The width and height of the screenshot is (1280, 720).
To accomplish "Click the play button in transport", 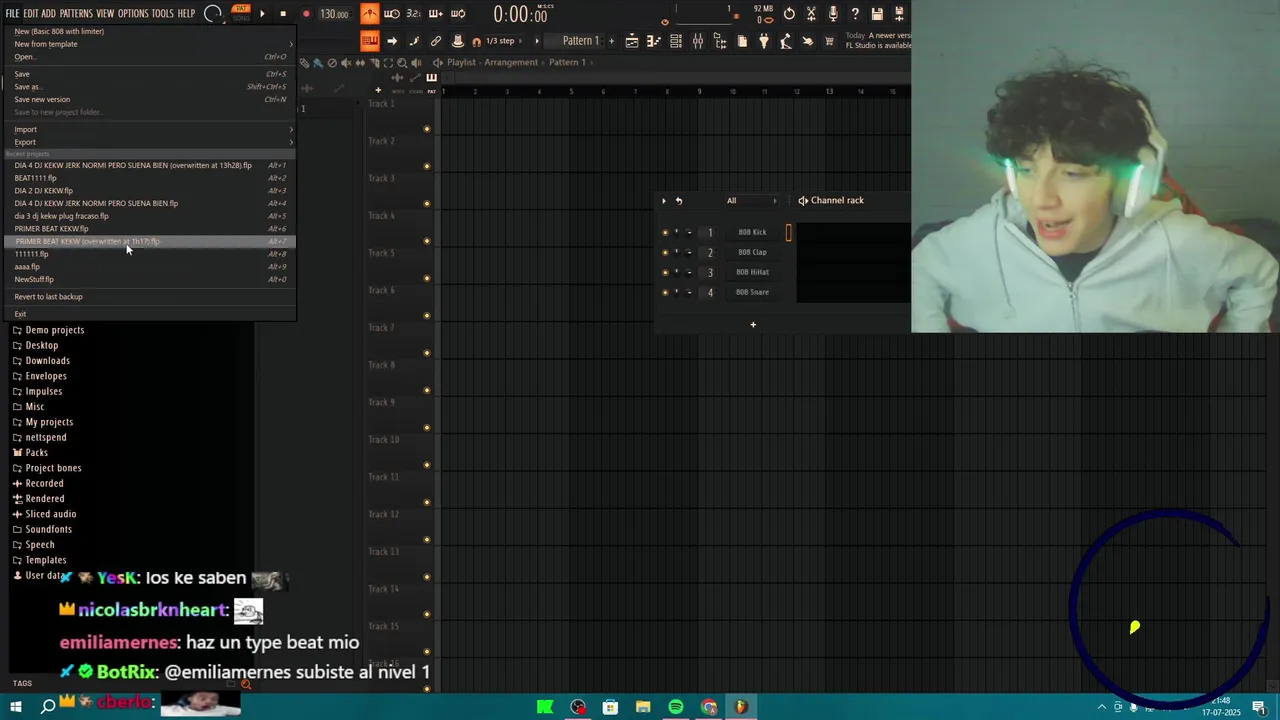I will (262, 14).
